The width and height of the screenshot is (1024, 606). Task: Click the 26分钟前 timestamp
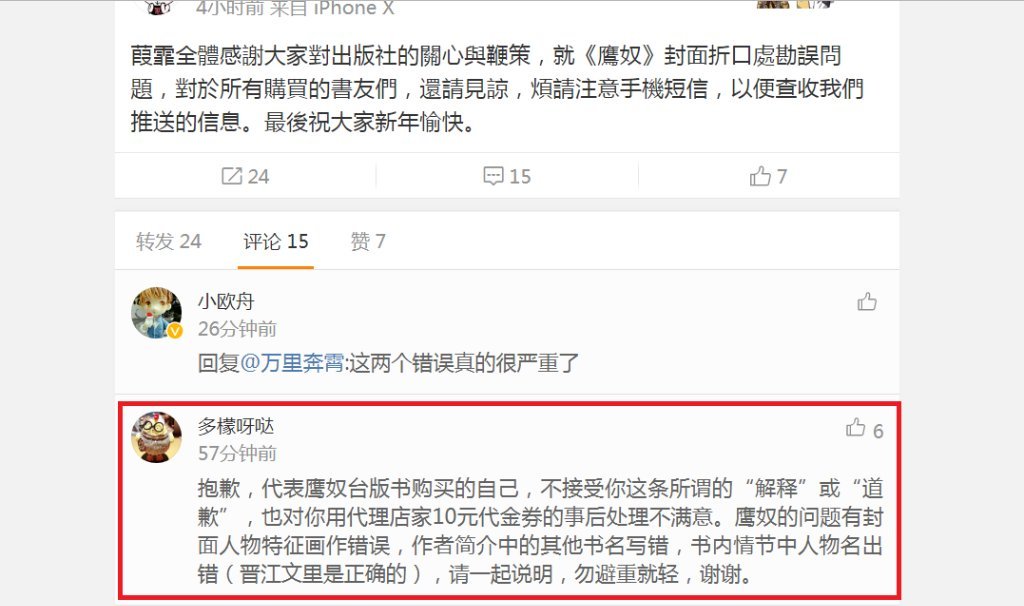(237, 328)
